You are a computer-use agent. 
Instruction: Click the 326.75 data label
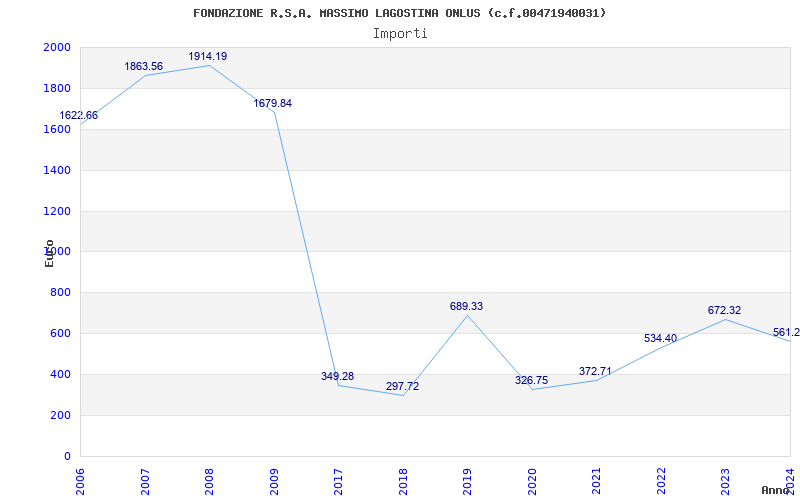coord(531,380)
